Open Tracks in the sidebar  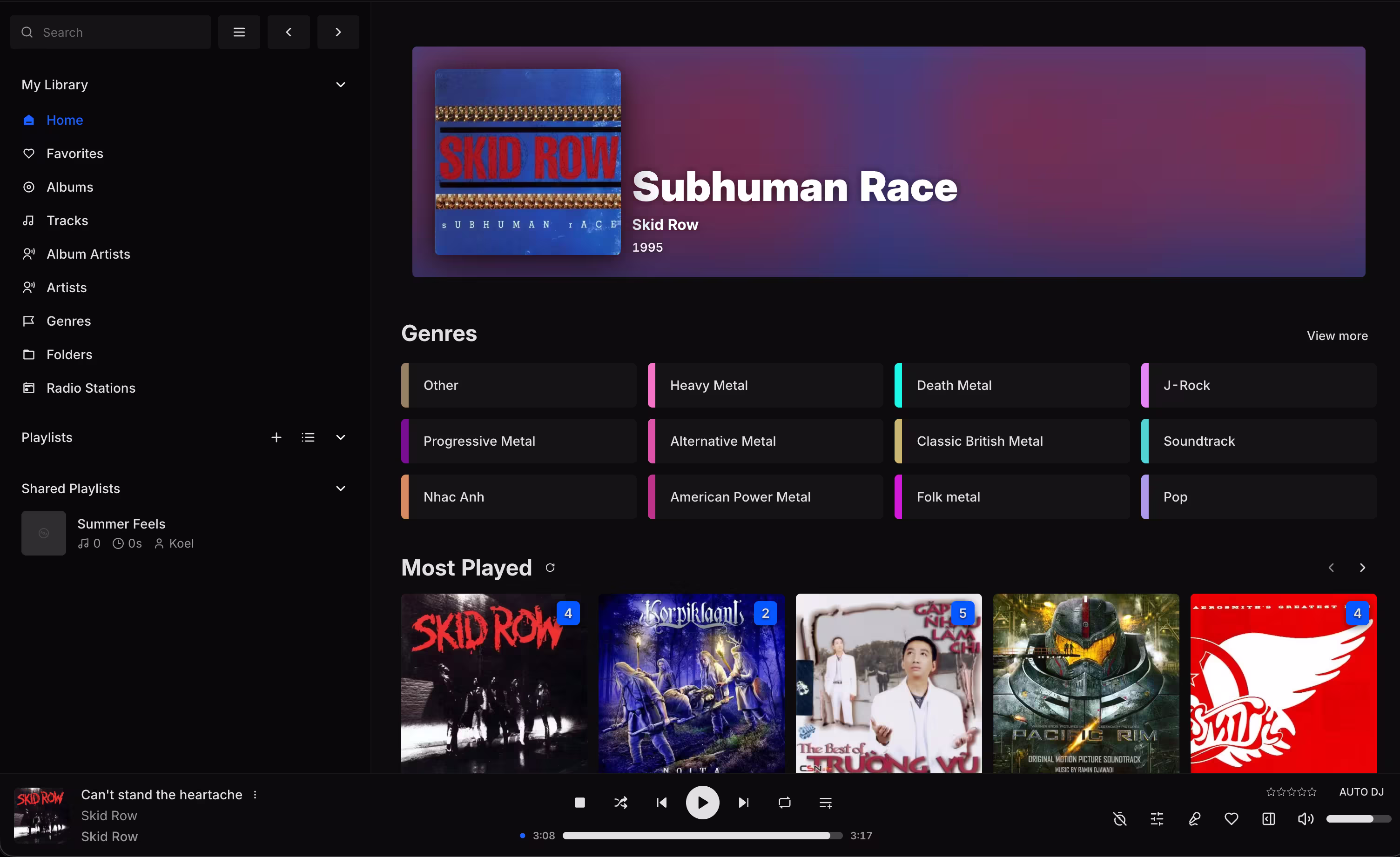coord(67,221)
